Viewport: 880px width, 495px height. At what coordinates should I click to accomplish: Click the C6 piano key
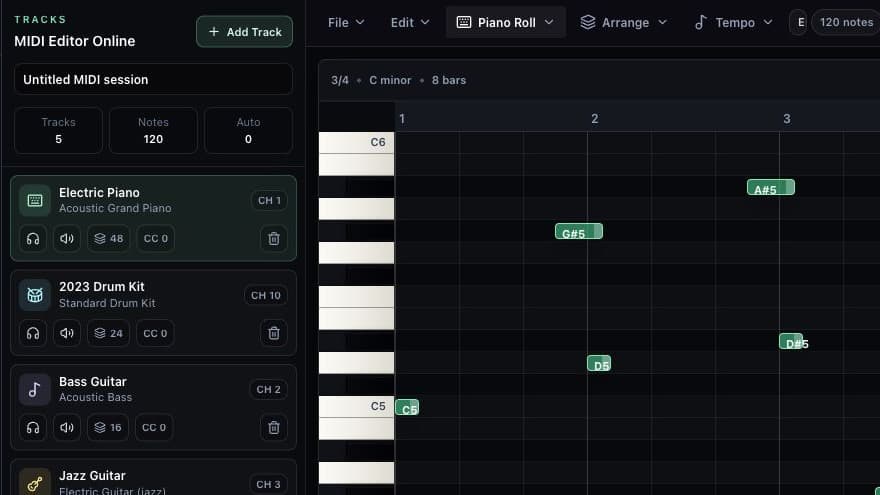356,143
